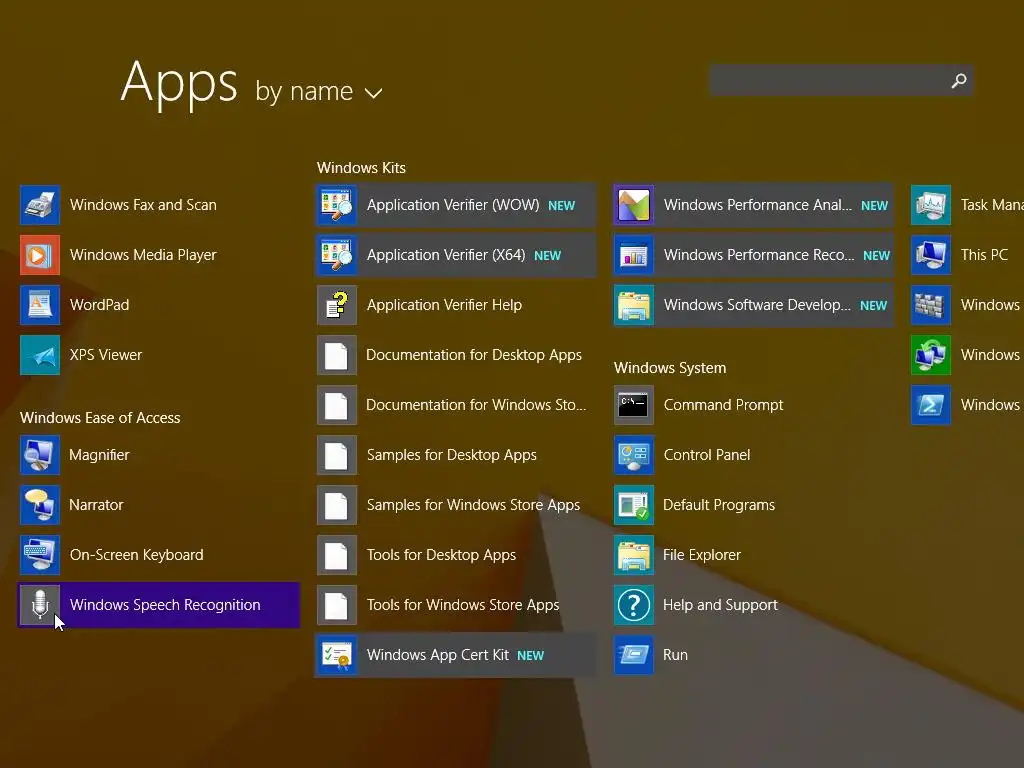Image resolution: width=1024 pixels, height=768 pixels.
Task: Open the Task Manager icon
Action: [x=931, y=205]
